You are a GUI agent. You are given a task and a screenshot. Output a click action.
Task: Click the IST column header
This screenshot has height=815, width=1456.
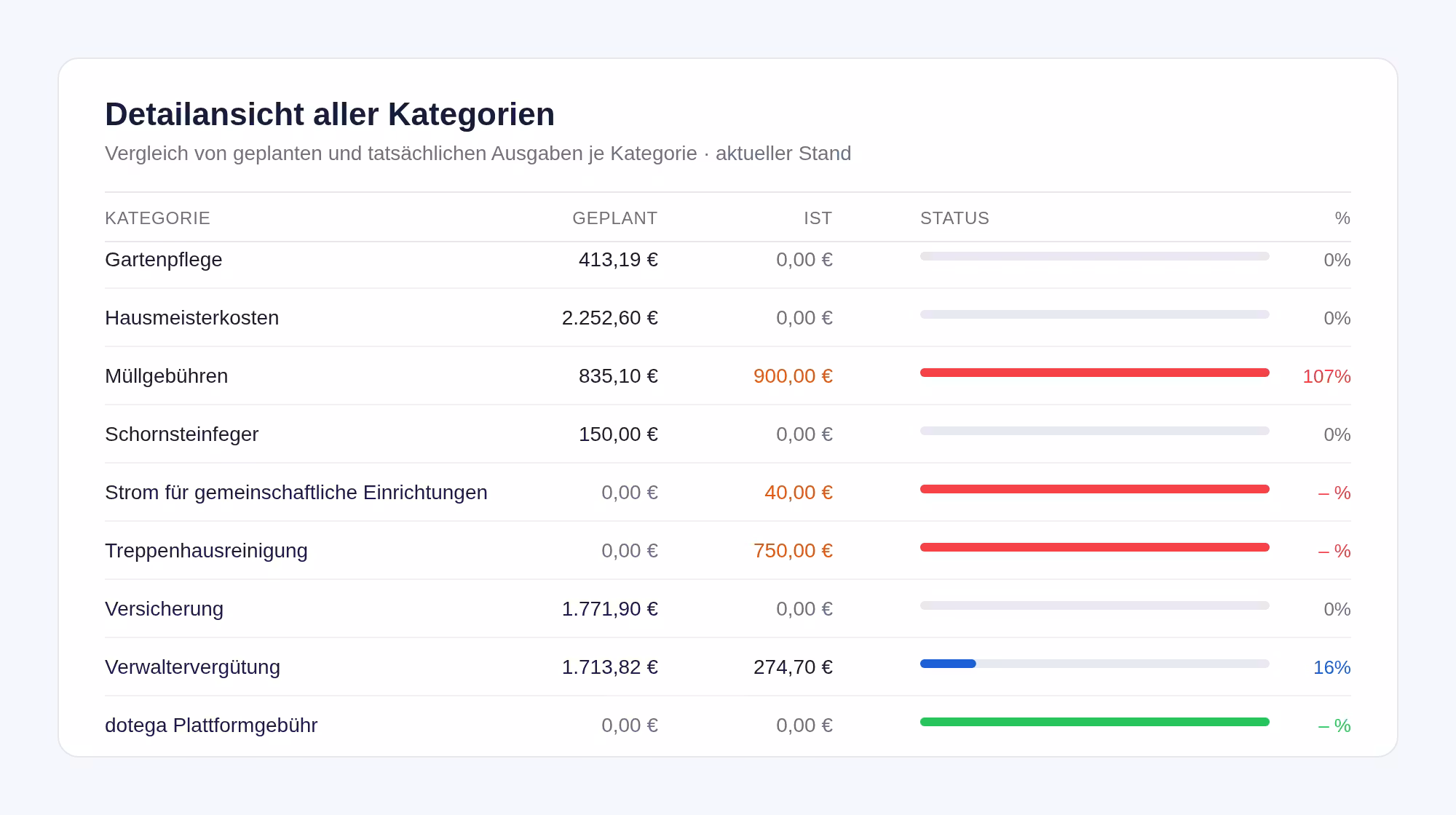click(818, 218)
